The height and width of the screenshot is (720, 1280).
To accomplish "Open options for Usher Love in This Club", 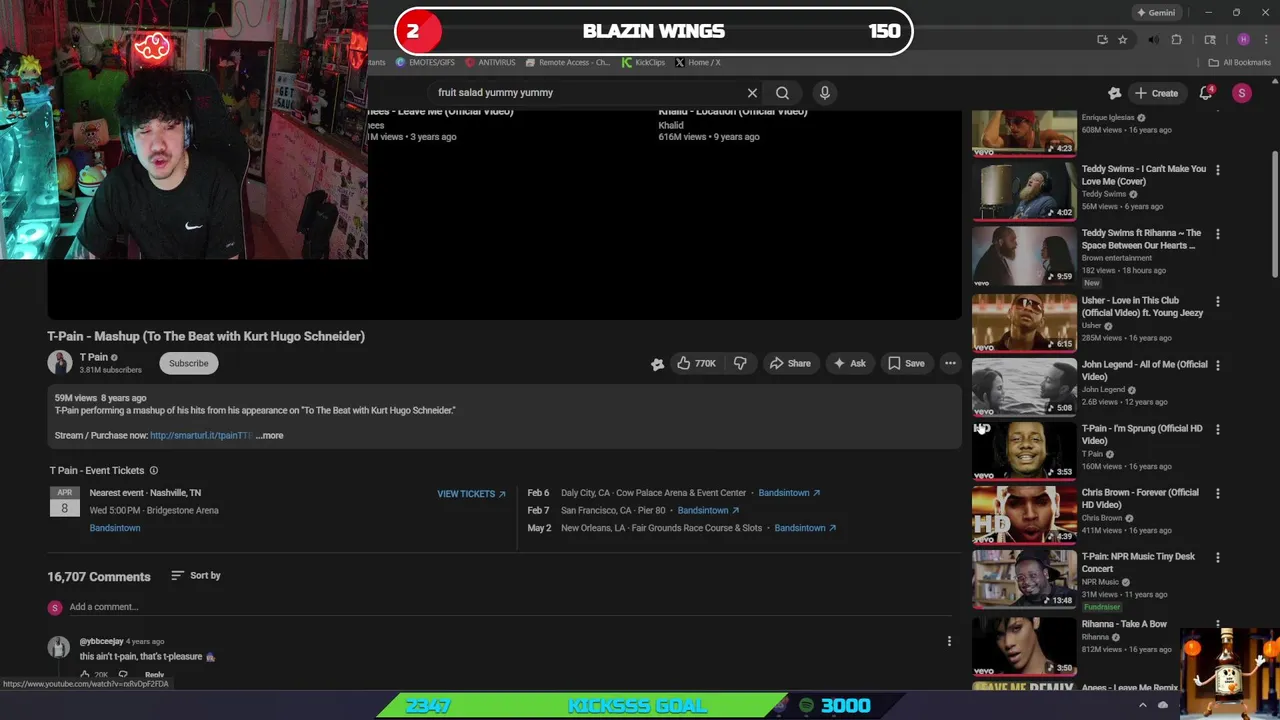I will (1217, 301).
